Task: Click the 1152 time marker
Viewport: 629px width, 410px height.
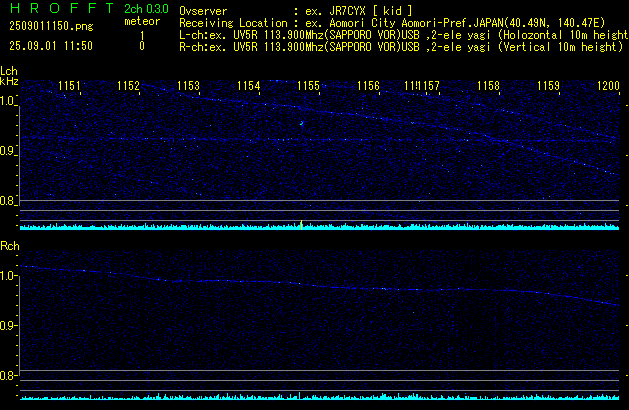Action: pos(128,86)
